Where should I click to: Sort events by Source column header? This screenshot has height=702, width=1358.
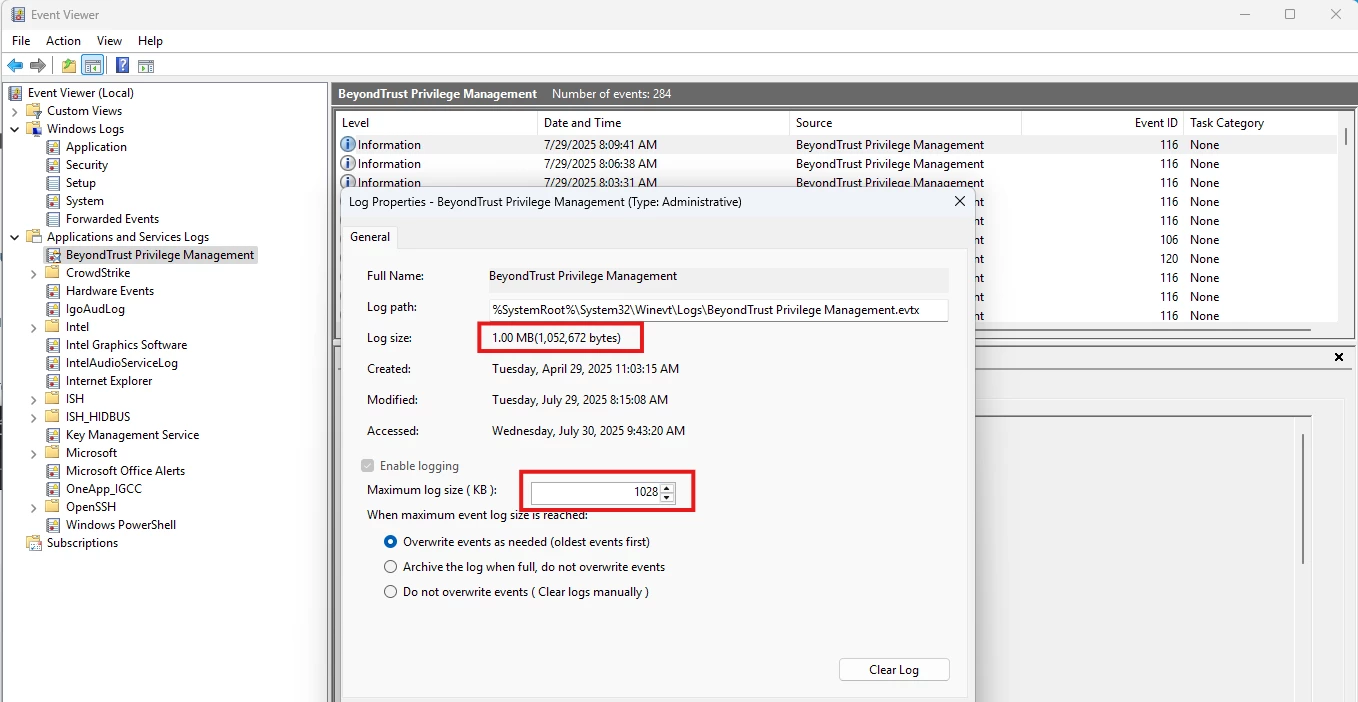click(x=905, y=123)
